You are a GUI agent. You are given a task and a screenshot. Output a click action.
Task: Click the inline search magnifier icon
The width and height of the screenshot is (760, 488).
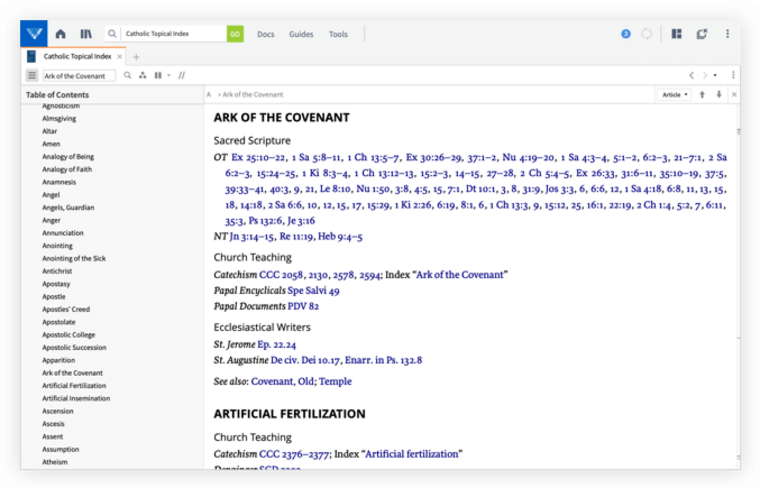point(127,75)
